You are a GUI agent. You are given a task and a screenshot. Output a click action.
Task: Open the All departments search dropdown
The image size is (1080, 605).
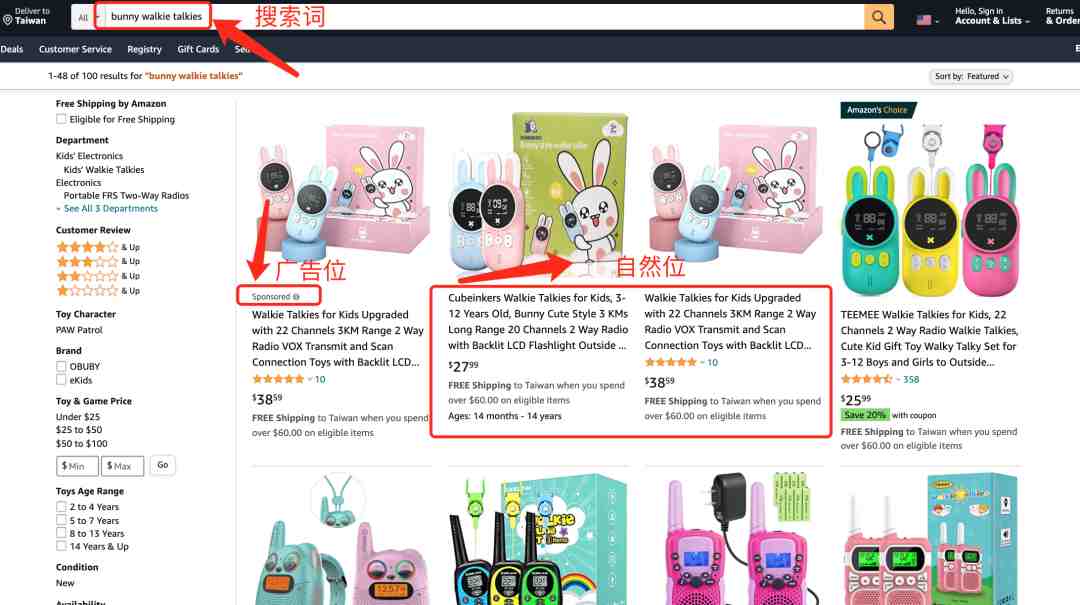(83, 17)
